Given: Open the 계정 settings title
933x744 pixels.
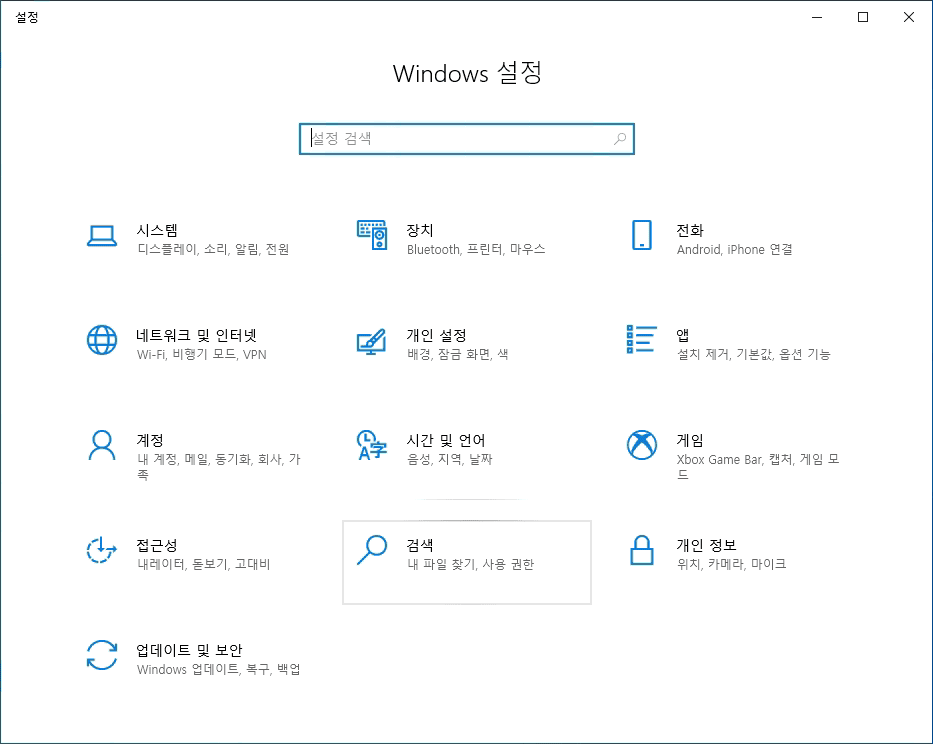Looking at the screenshot, I should tap(150, 440).
